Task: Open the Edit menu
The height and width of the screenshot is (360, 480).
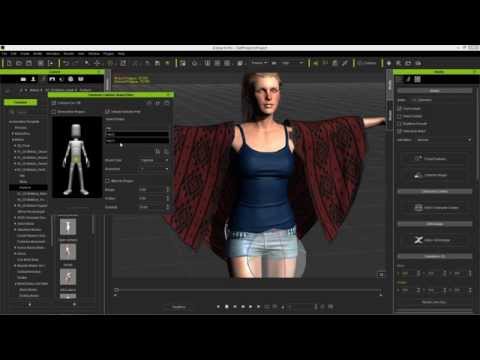Action: 14,54
